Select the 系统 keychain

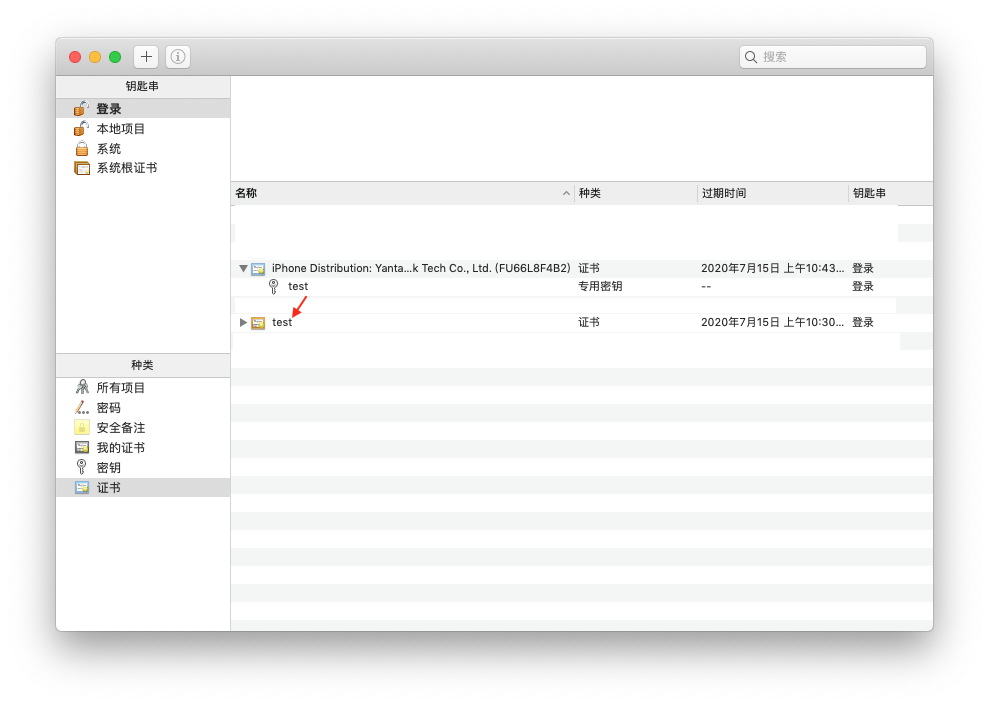click(x=143, y=149)
